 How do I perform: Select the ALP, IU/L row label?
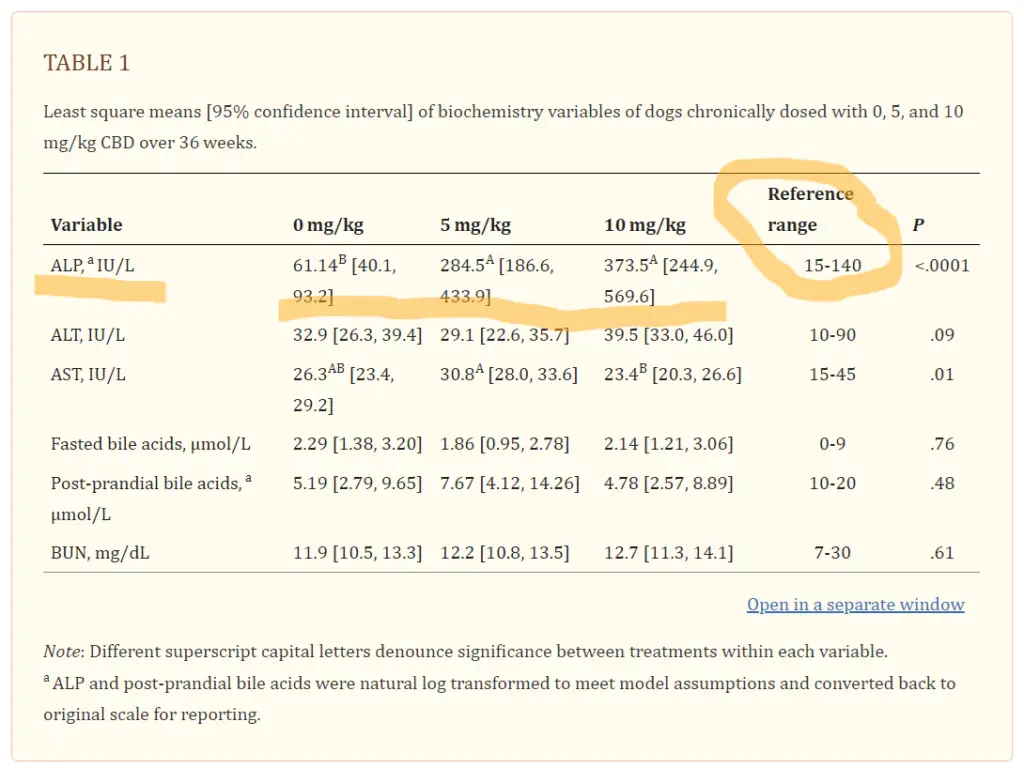point(94,266)
